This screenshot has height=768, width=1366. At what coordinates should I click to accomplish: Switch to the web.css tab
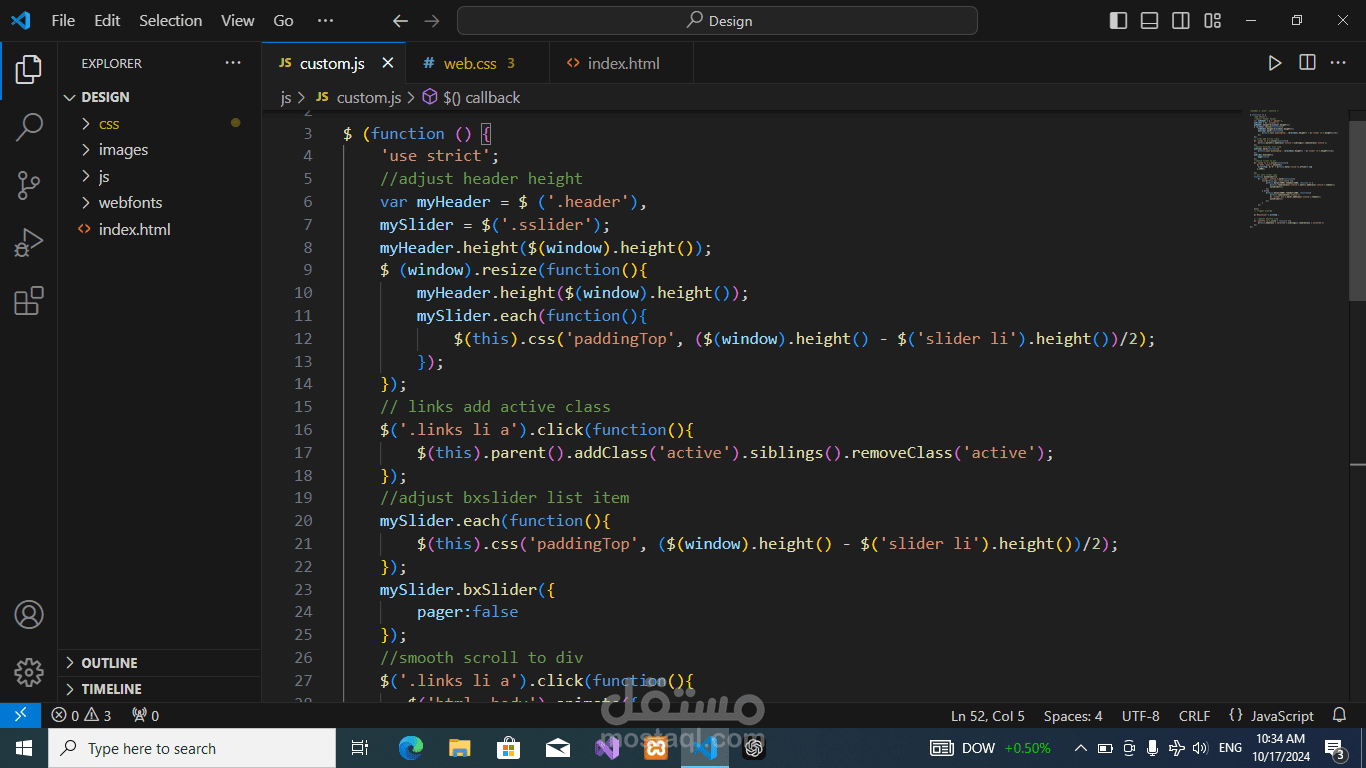pyautogui.click(x=476, y=63)
